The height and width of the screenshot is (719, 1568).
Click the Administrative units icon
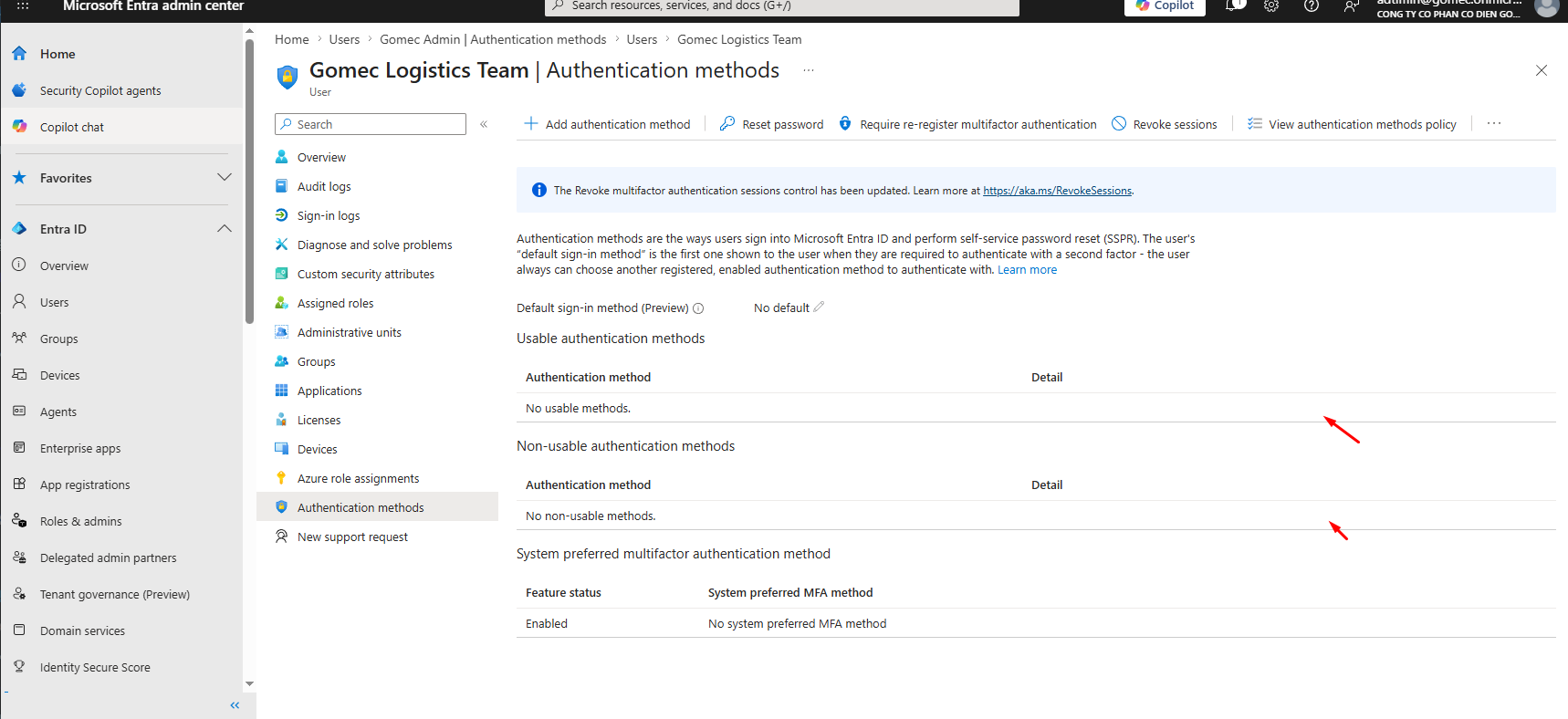tap(282, 332)
